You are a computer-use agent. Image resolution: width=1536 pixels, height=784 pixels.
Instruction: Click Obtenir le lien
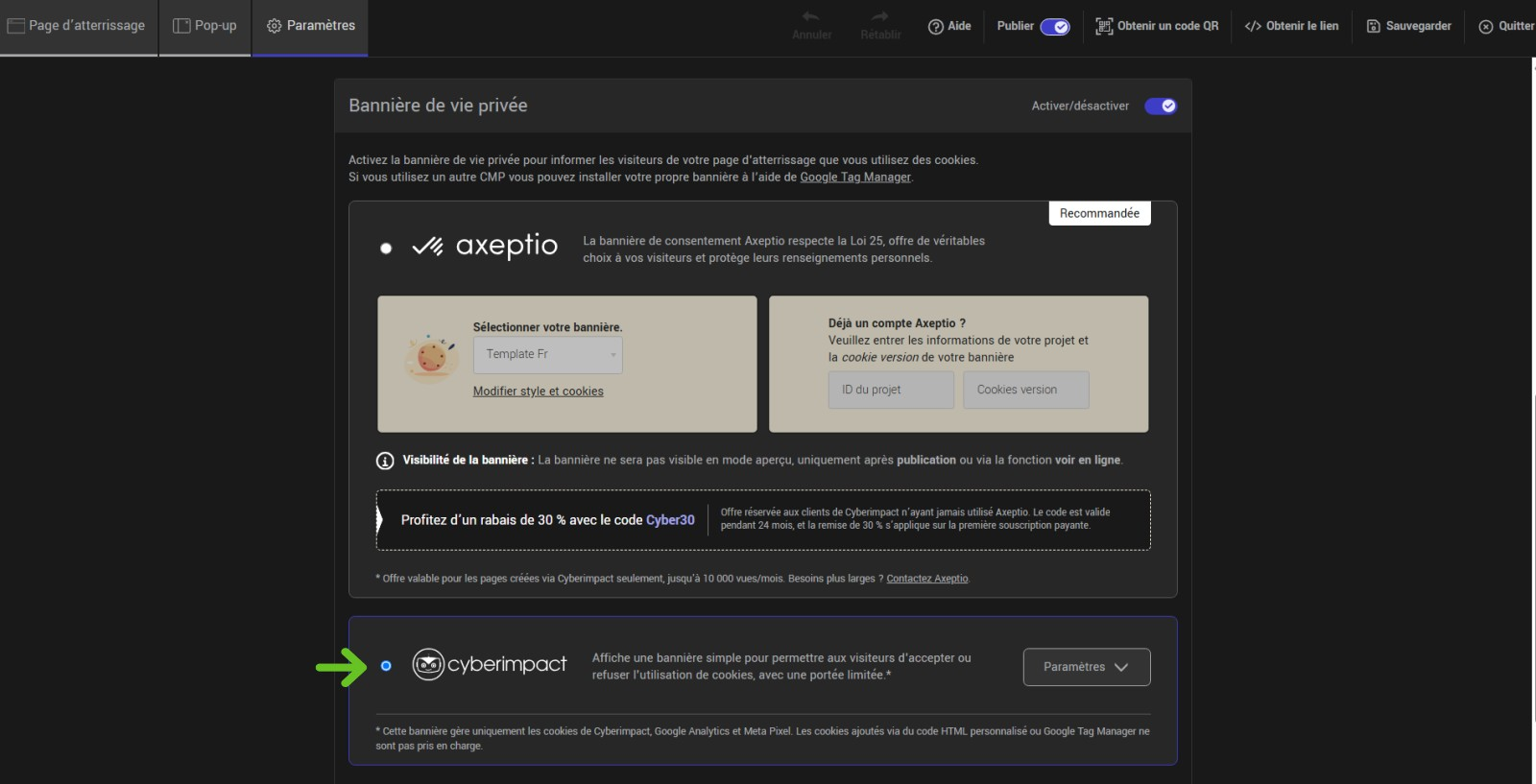[x=1291, y=26]
